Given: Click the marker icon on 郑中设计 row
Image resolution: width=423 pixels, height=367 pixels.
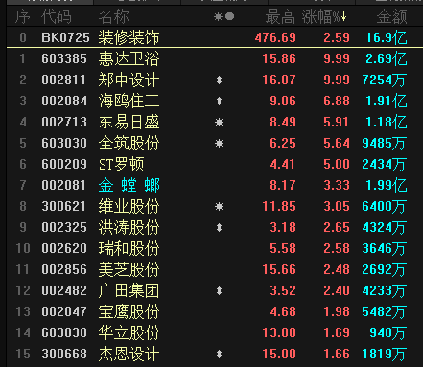Looking at the screenshot, I should coord(219,80).
